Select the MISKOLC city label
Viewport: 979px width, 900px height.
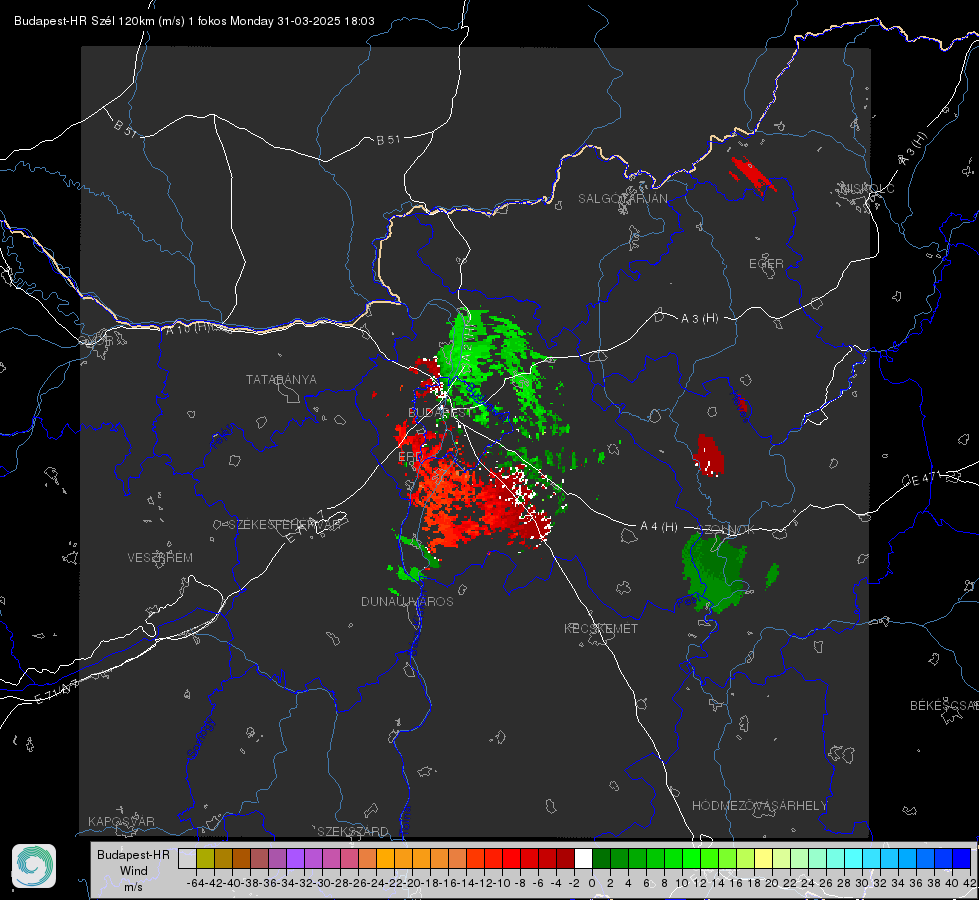868,188
